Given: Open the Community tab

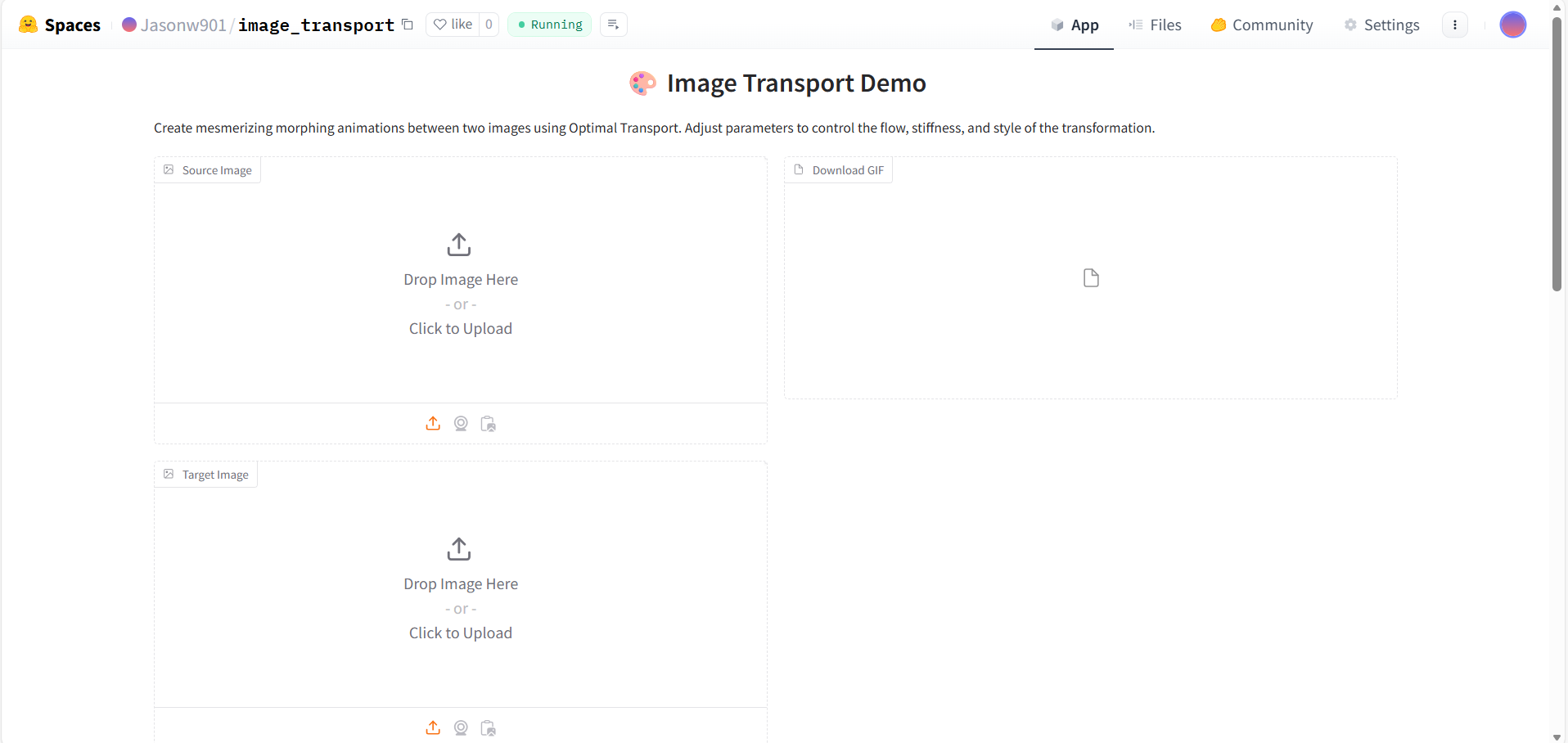Looking at the screenshot, I should tap(1261, 25).
